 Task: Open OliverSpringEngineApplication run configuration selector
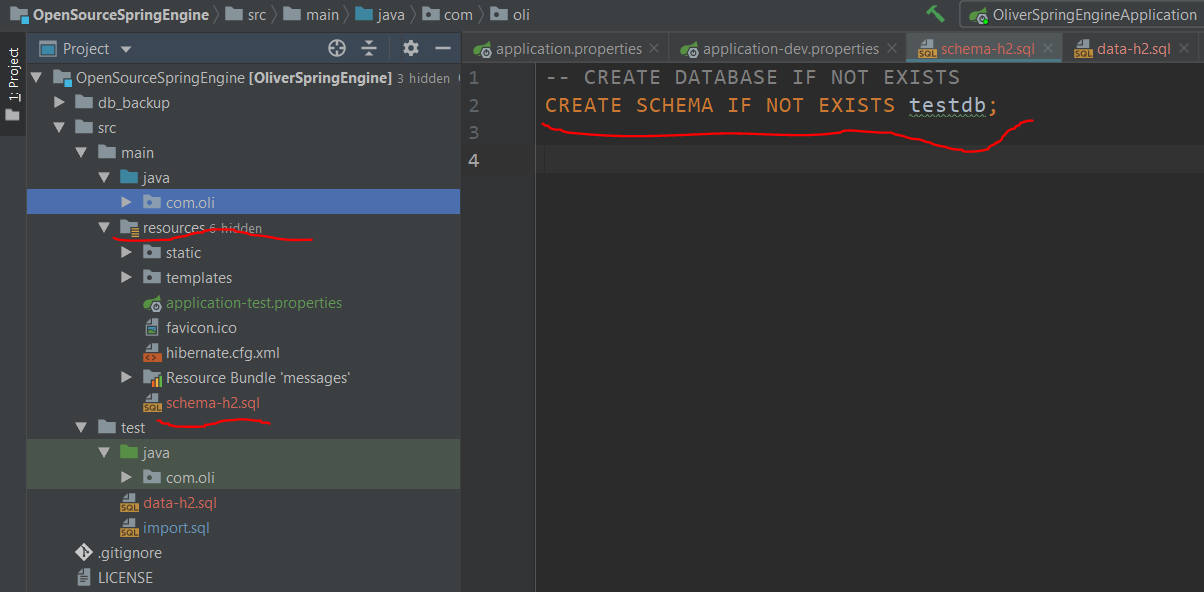1082,15
